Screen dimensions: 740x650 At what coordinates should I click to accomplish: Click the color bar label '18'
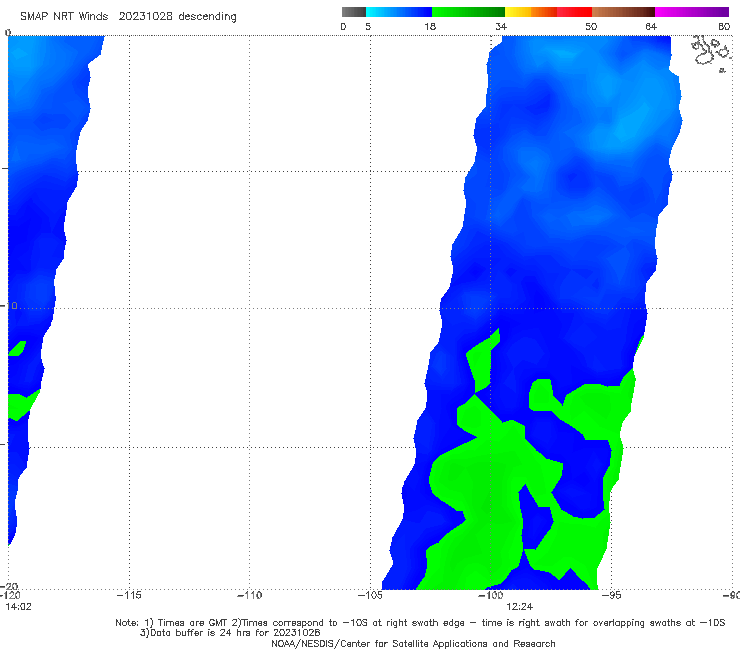click(430, 26)
